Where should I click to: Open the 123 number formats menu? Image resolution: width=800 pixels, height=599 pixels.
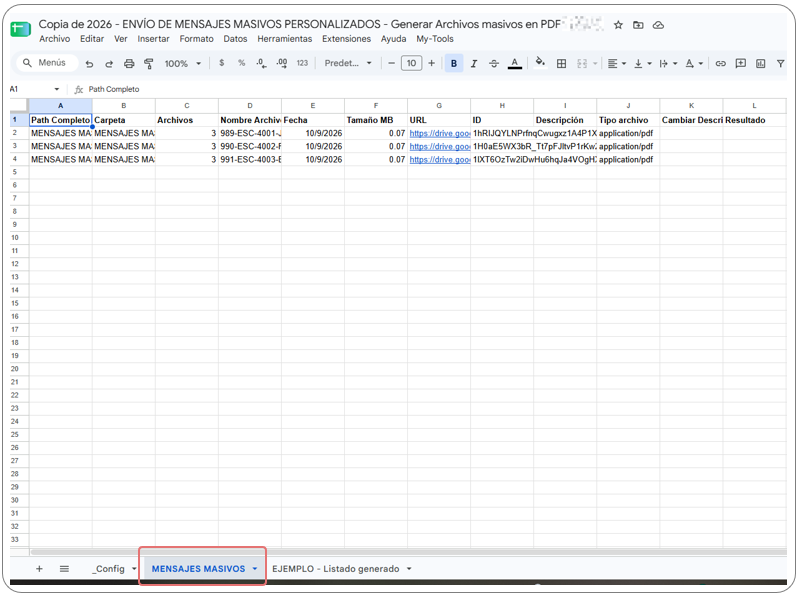tap(302, 63)
